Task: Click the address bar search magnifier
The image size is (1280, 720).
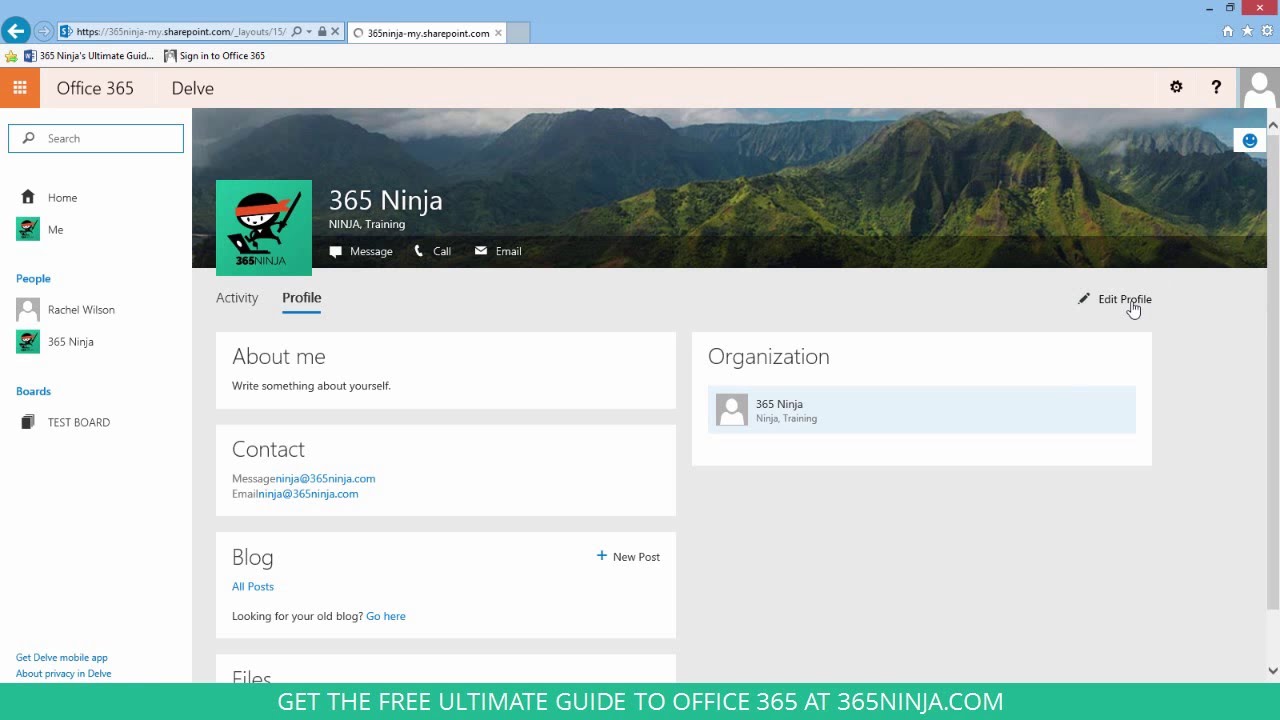Action: [x=297, y=32]
